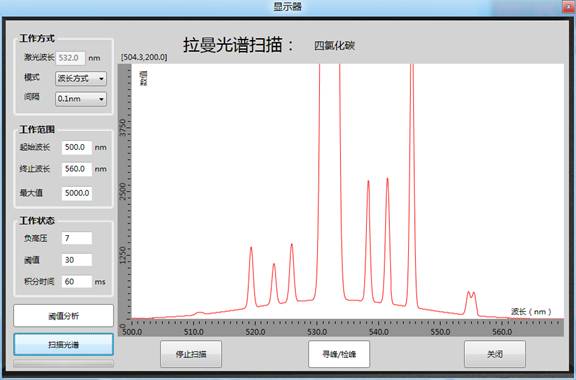Click the 540.0 x-axis tick label
Viewport: 576px width, 380px height.
tap(379, 332)
